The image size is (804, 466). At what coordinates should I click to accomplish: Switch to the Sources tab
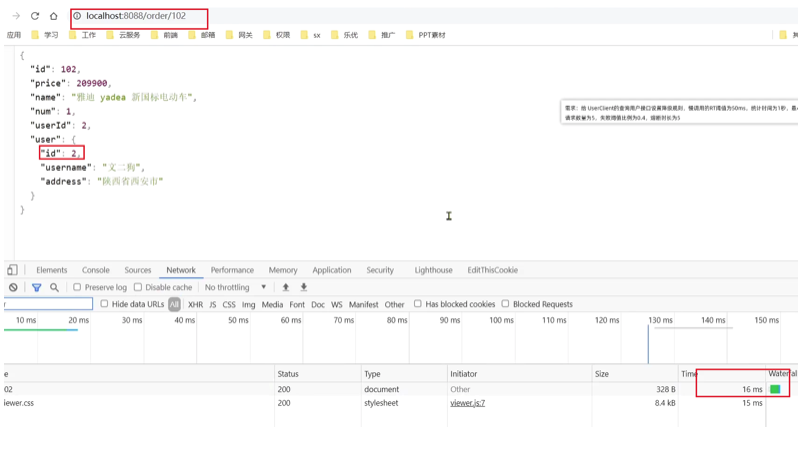pyautogui.click(x=138, y=270)
